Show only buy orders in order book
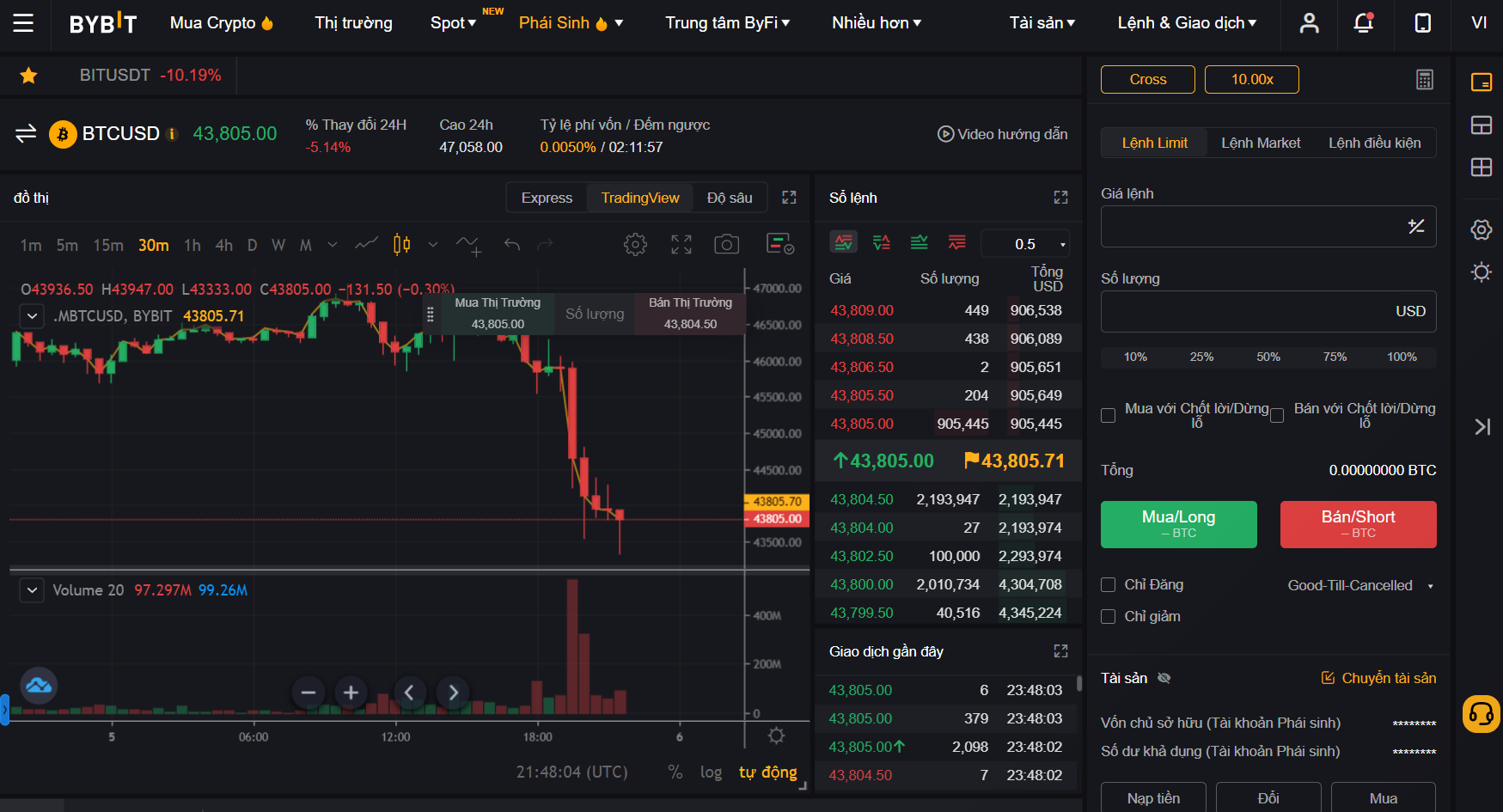The image size is (1503, 812). 920,243
